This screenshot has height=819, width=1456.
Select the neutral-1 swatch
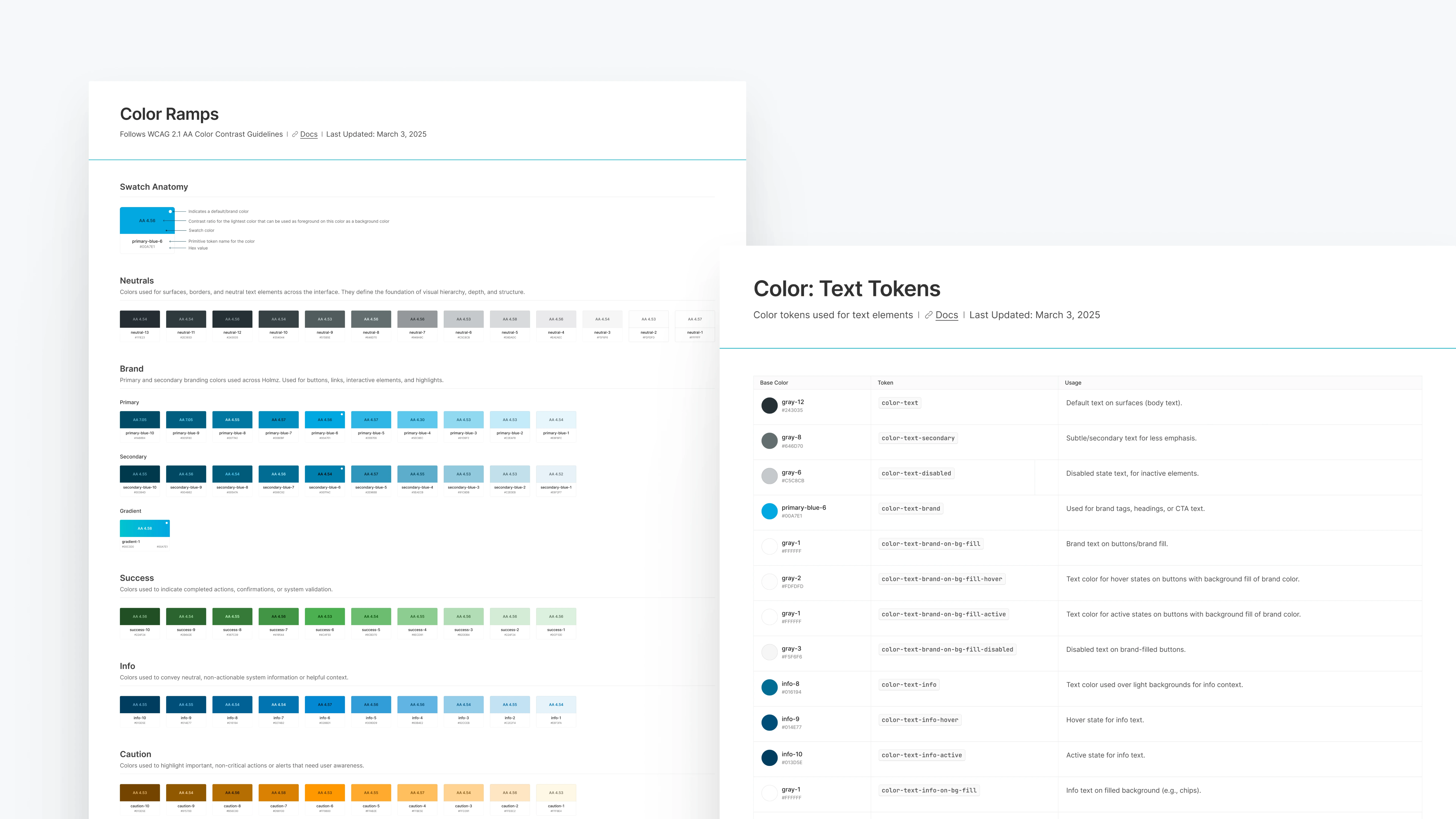[695, 326]
